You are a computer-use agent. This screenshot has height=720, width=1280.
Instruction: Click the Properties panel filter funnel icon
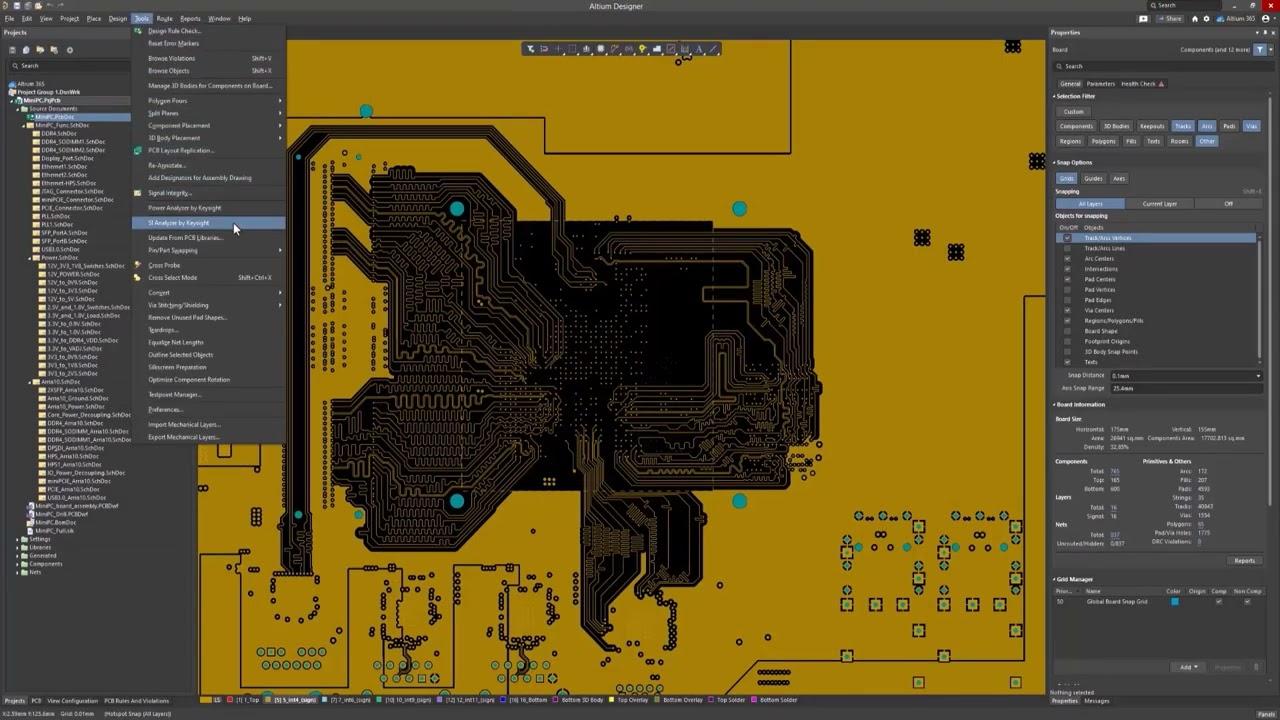(1259, 49)
